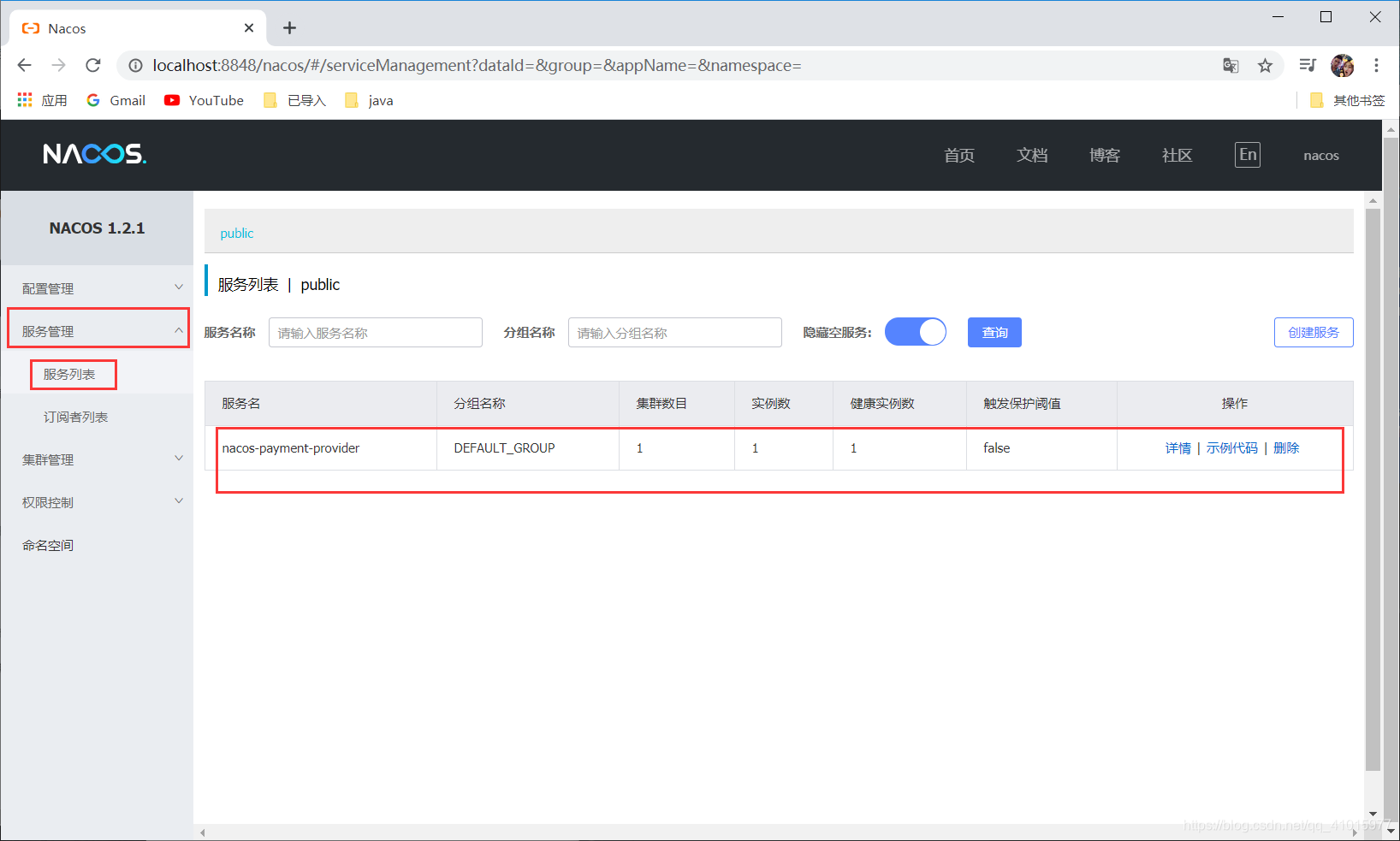Open the 其他书签 folder
The height and width of the screenshot is (841, 1400).
1347,100
